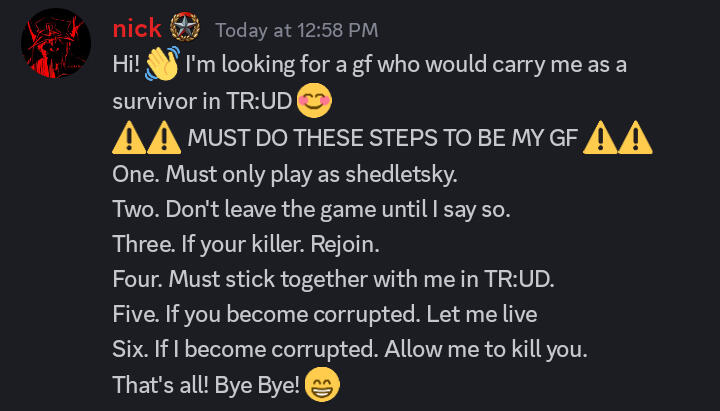This screenshot has width=720, height=411.
Task: Click the first warning sign emoji before MUST
Action: 129,137
